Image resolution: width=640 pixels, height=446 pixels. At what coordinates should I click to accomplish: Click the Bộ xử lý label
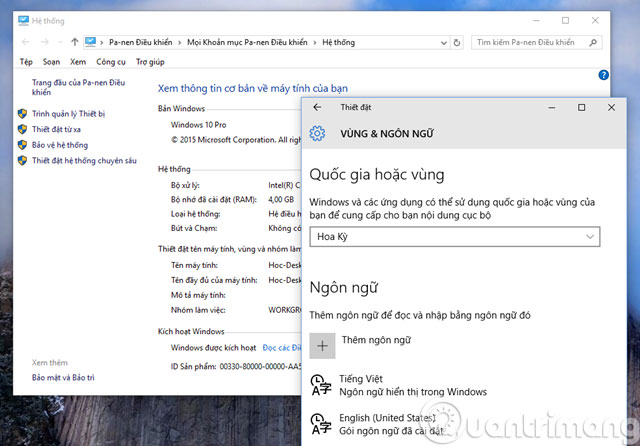pos(185,185)
